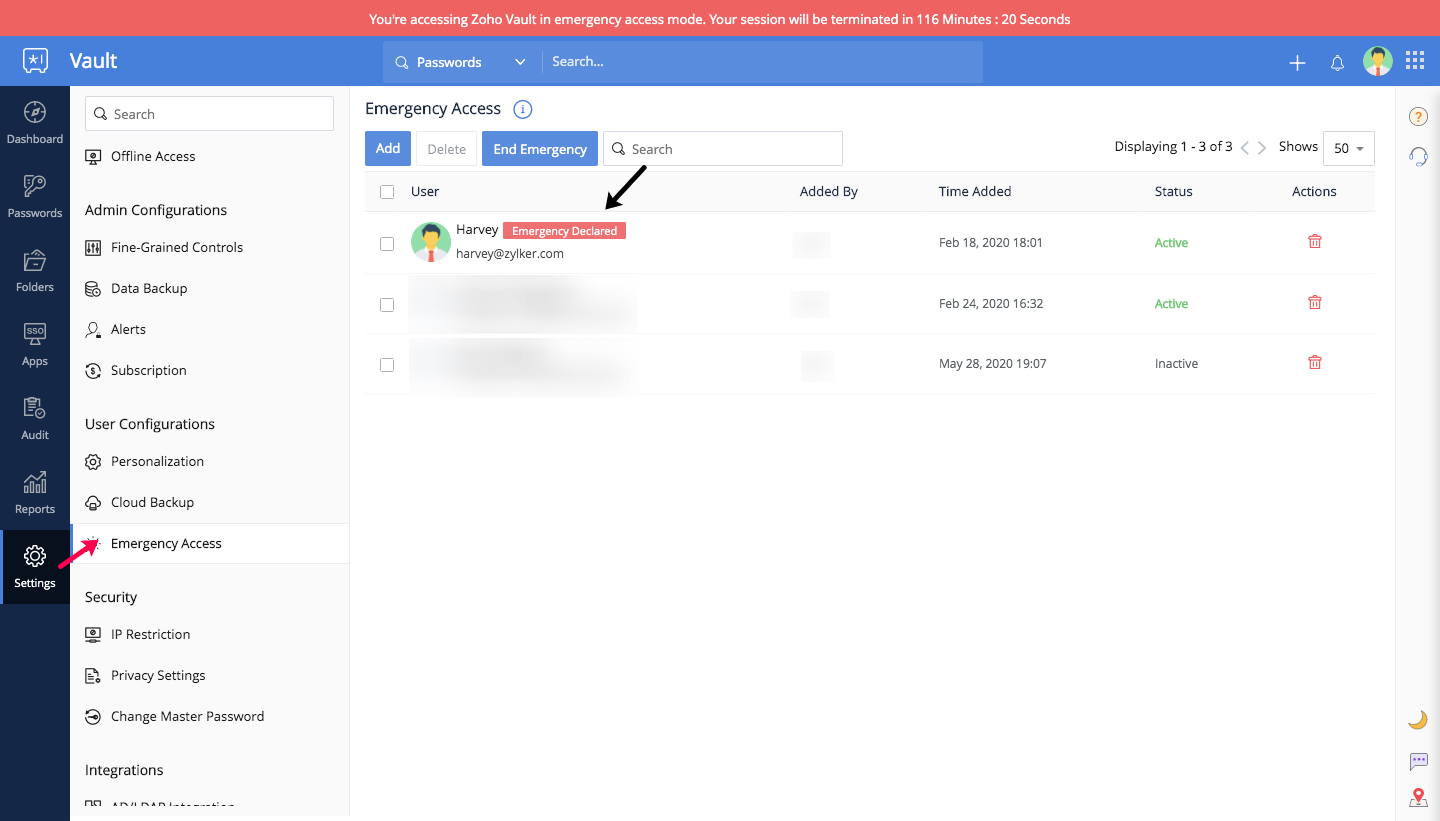Open the Dashboard section
This screenshot has height=821, width=1440.
click(x=35, y=123)
